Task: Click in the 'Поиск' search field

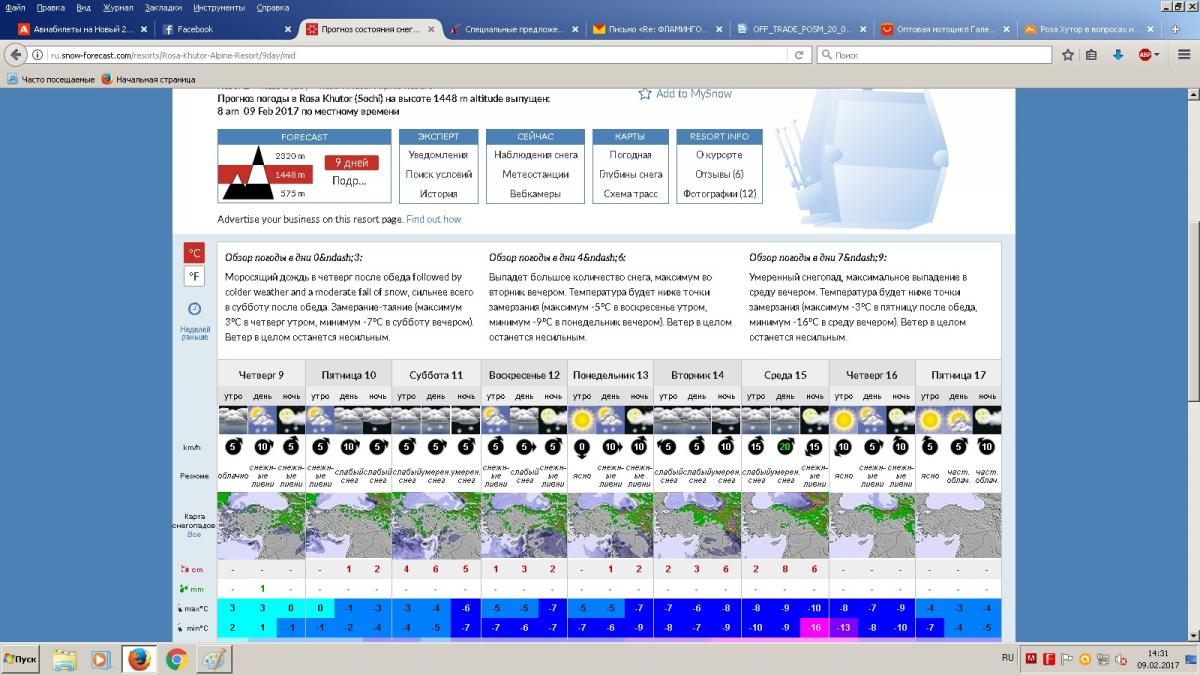Action: (x=936, y=55)
